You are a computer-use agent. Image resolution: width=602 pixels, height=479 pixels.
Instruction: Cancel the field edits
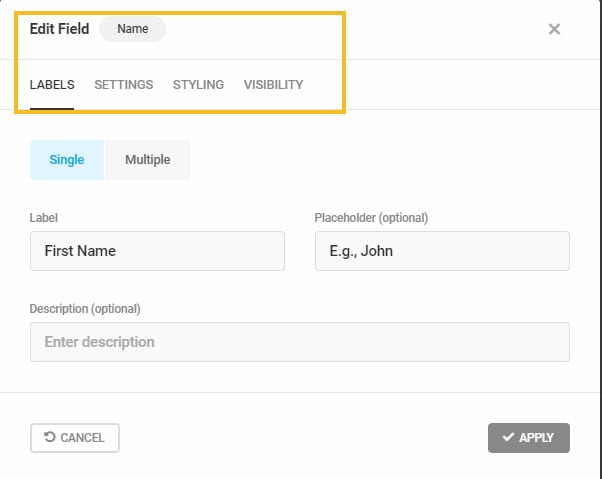pyautogui.click(x=75, y=438)
